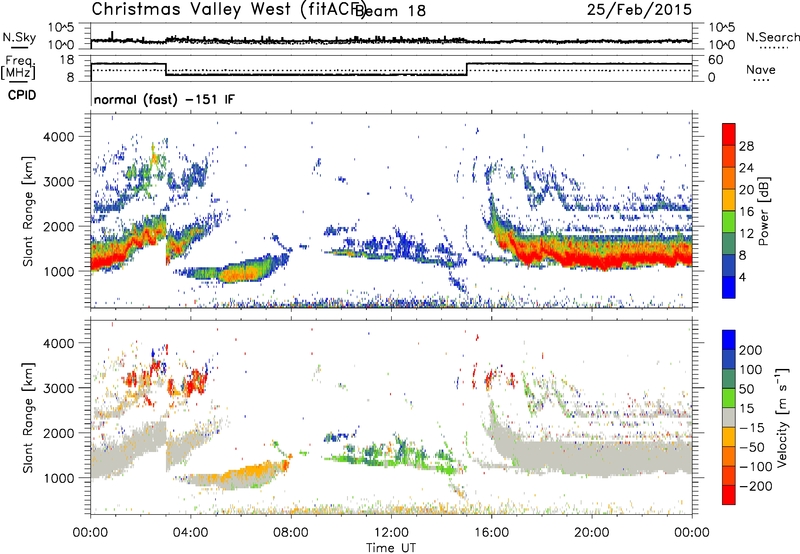This screenshot has height=554, width=800.
Task: Click the "4" label on the Power color bar
Action: click(x=743, y=277)
